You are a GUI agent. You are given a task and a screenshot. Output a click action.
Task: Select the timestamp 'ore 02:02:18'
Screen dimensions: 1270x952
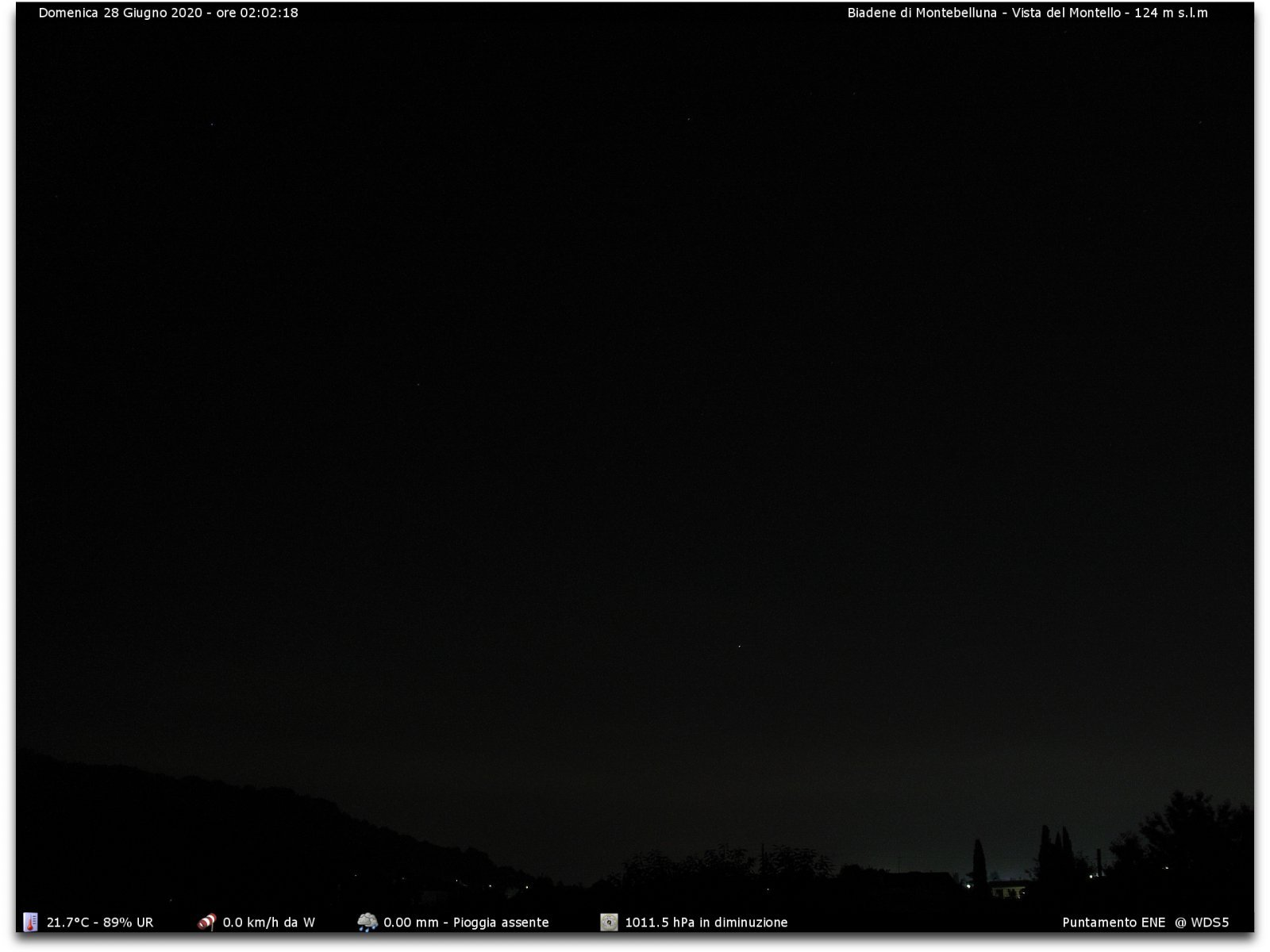(x=257, y=13)
